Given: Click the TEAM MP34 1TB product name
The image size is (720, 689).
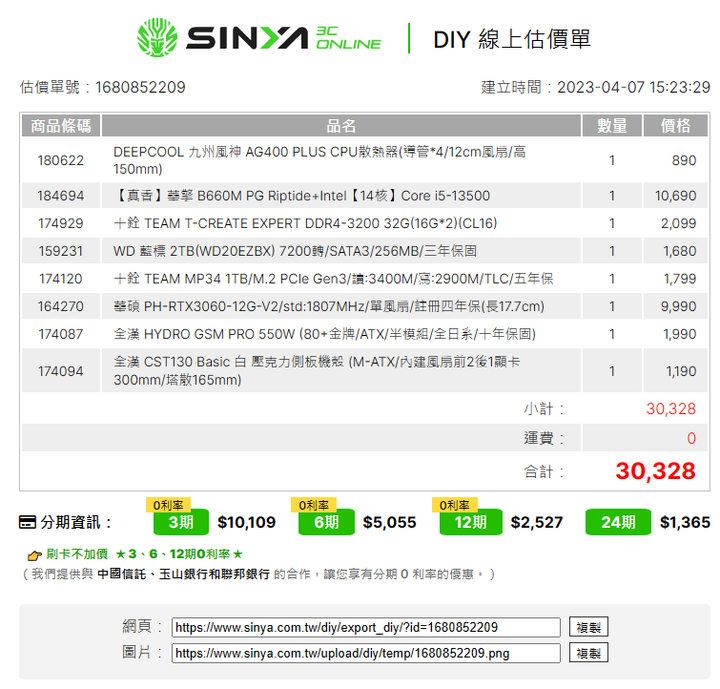Looking at the screenshot, I should tap(333, 278).
